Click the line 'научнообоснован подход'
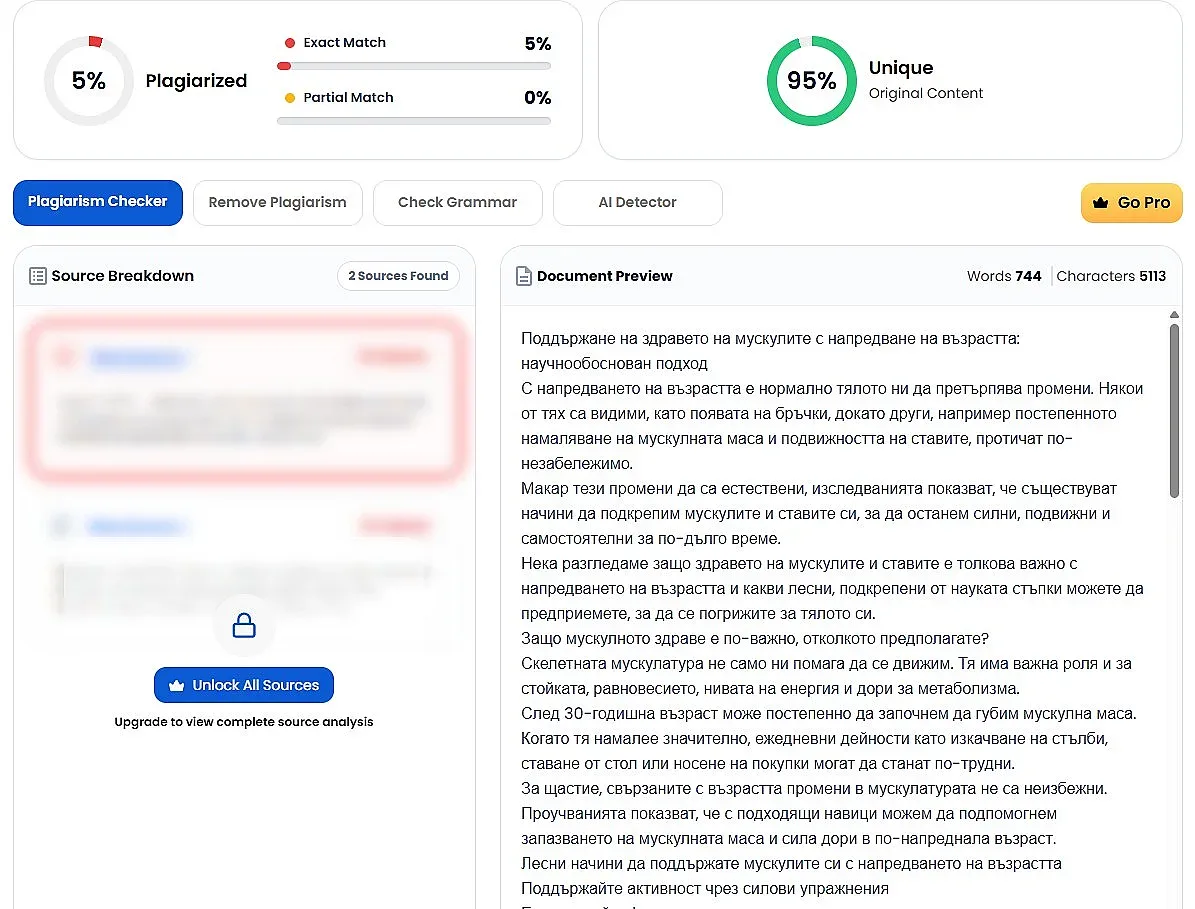Image resolution: width=1195 pixels, height=909 pixels. tap(614, 363)
